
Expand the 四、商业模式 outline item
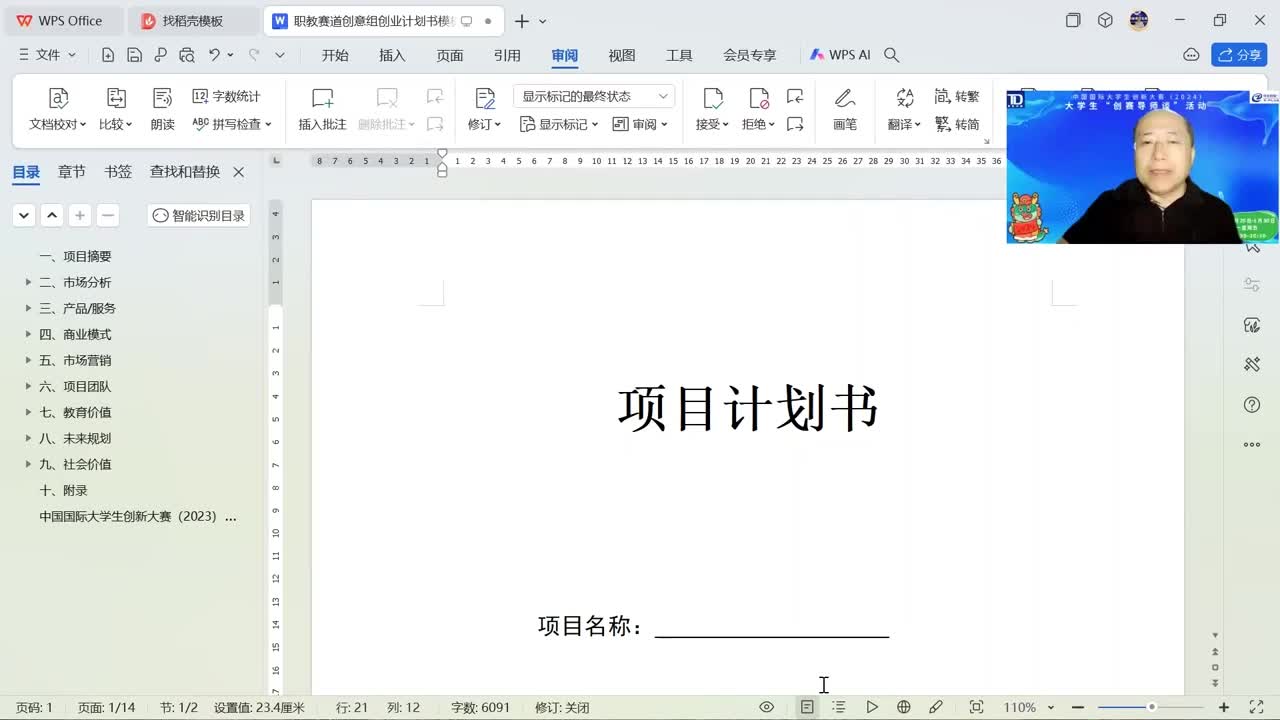(x=28, y=334)
